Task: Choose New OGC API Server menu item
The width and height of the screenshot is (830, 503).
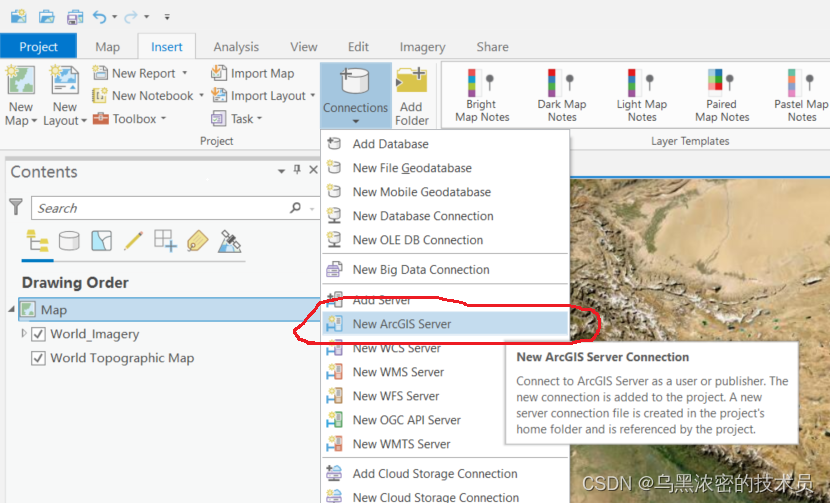Action: pyautogui.click(x=413, y=420)
